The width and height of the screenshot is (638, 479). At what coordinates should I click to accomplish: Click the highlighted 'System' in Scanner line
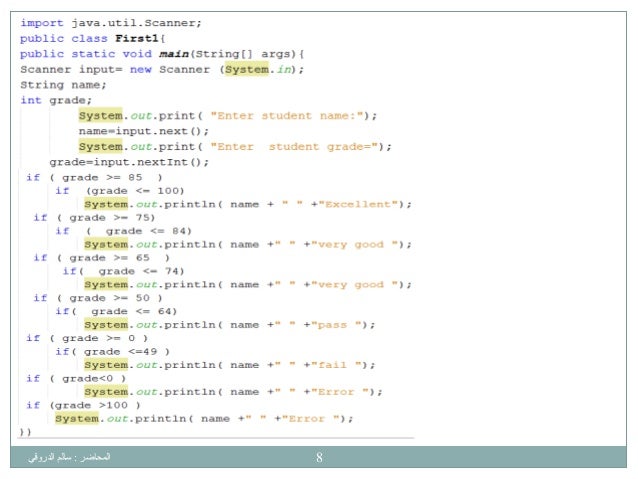[247, 70]
